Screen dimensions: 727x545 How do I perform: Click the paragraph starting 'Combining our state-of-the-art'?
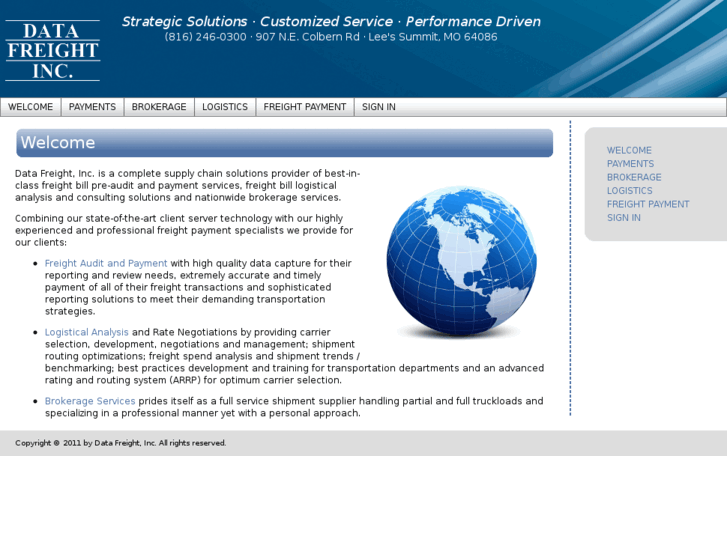(184, 231)
